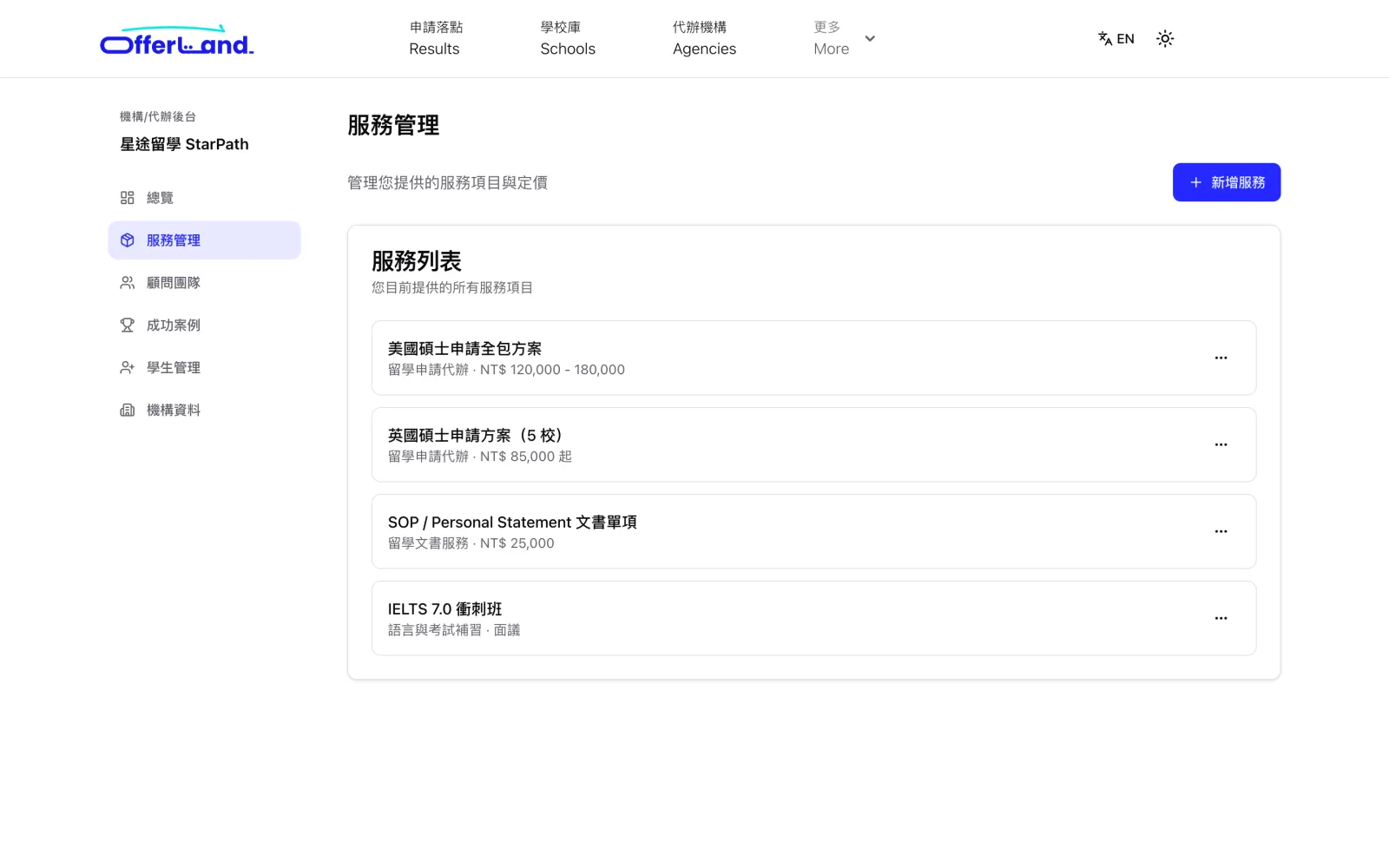Select the 美國碩士申請全包方案 service title

(464, 349)
